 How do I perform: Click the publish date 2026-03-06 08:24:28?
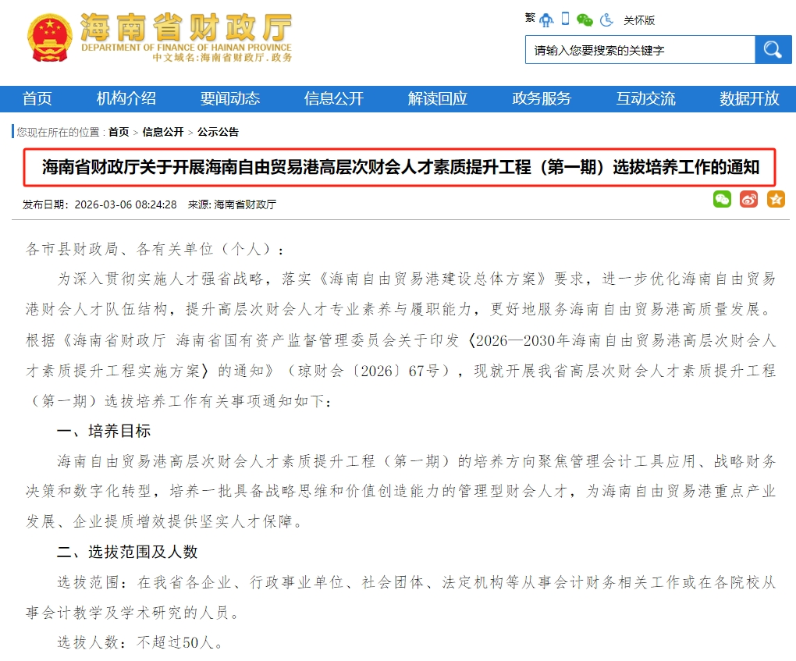125,205
